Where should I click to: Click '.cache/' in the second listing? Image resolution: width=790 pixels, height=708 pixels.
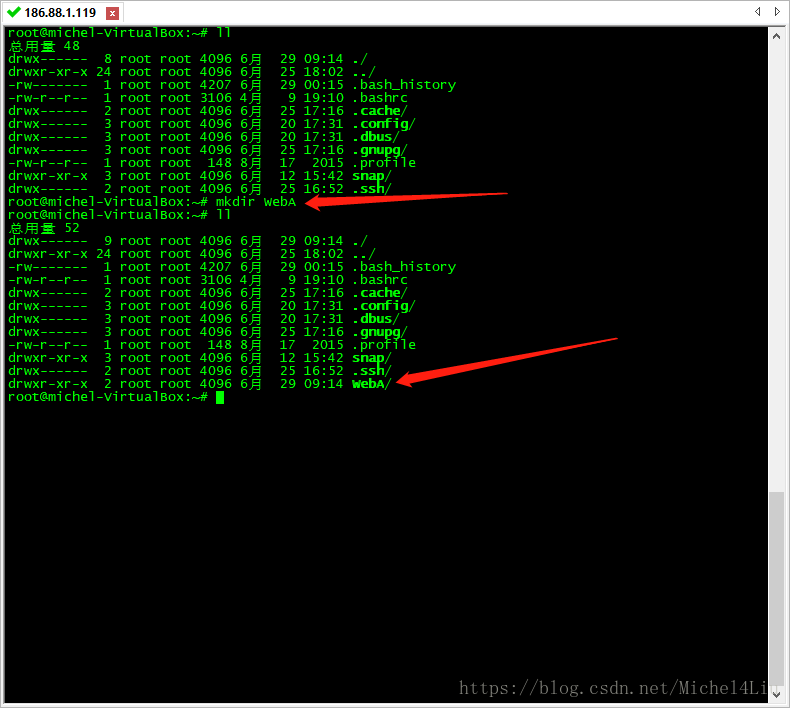tap(380, 293)
